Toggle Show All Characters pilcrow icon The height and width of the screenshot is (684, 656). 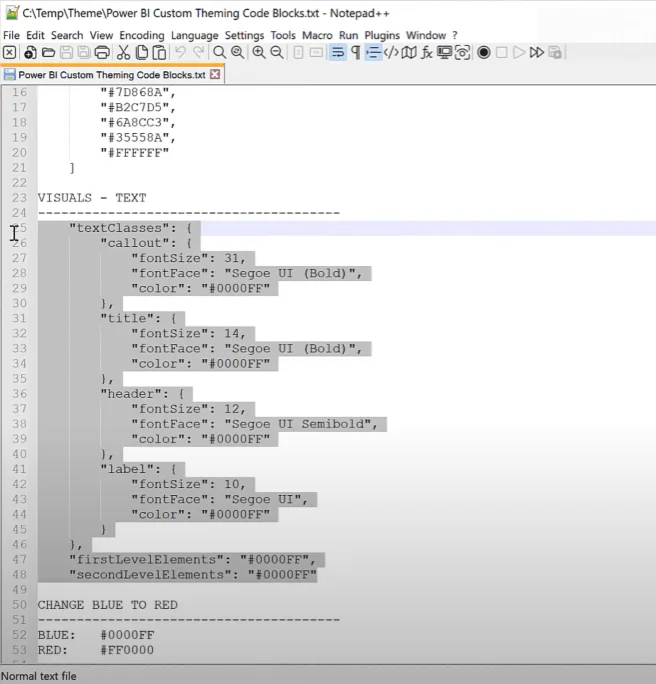pos(356,53)
